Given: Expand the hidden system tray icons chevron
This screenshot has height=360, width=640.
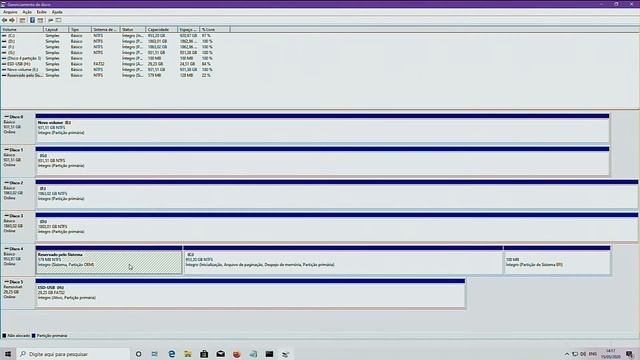Looking at the screenshot, I should (567, 354).
